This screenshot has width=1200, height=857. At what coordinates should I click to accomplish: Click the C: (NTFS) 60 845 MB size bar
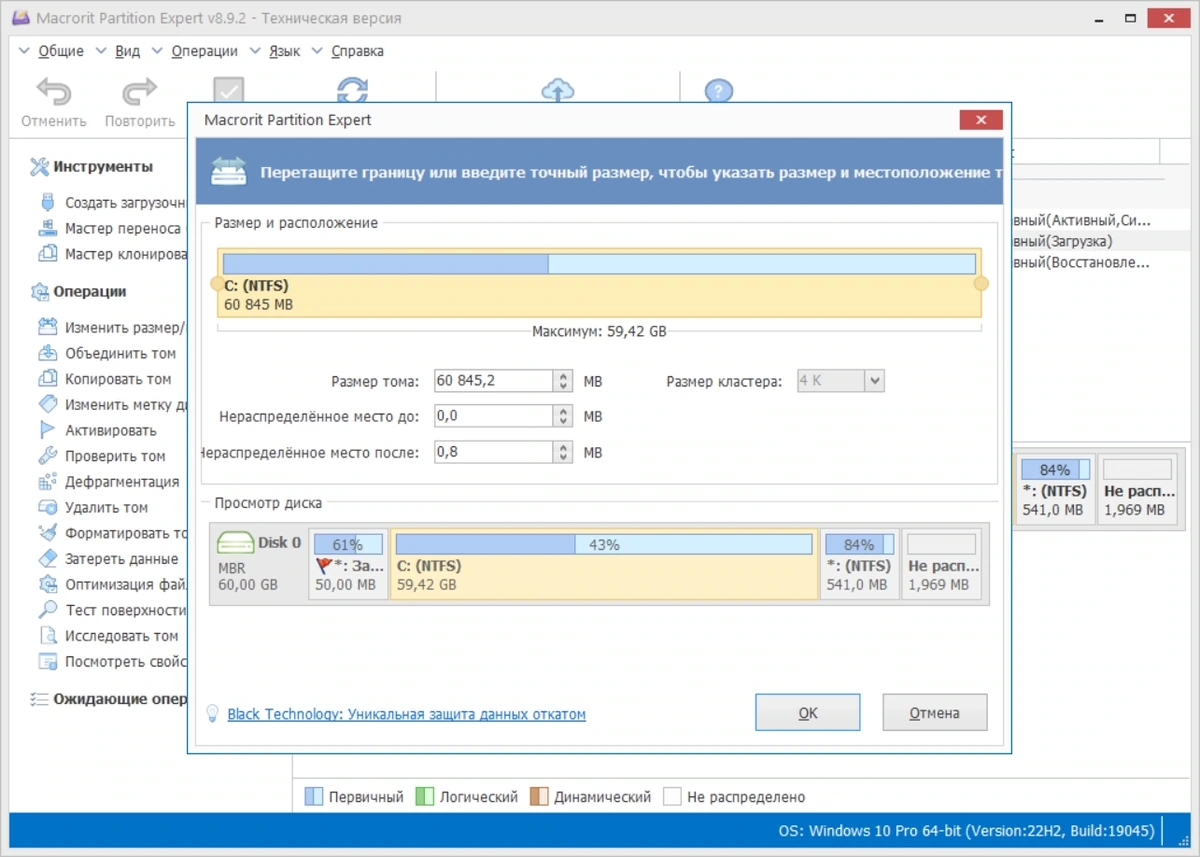pos(599,284)
